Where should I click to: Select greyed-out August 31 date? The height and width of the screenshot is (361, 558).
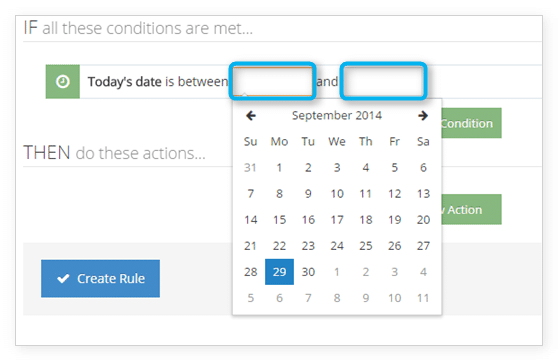[x=250, y=168]
